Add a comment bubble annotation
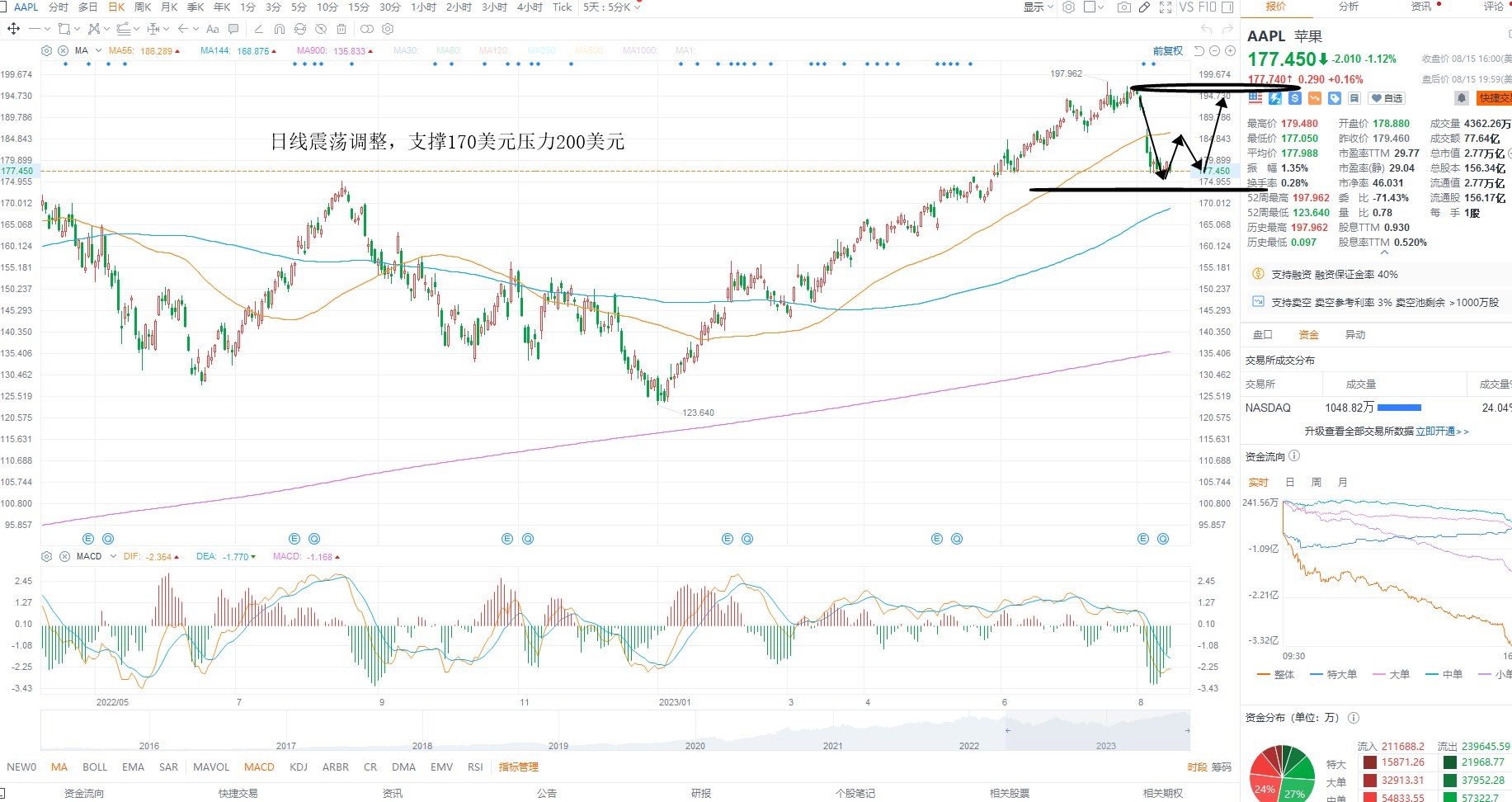The height and width of the screenshot is (802, 1512). pos(233,29)
